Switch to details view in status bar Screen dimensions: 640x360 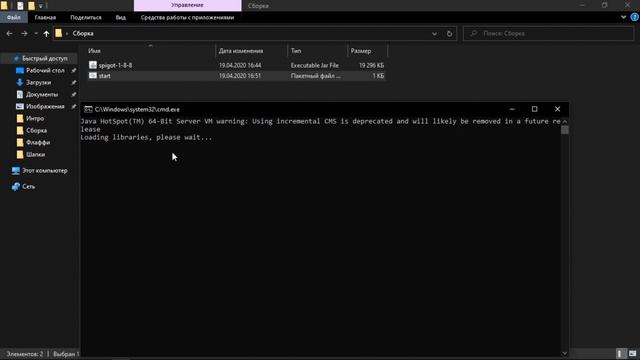point(620,353)
